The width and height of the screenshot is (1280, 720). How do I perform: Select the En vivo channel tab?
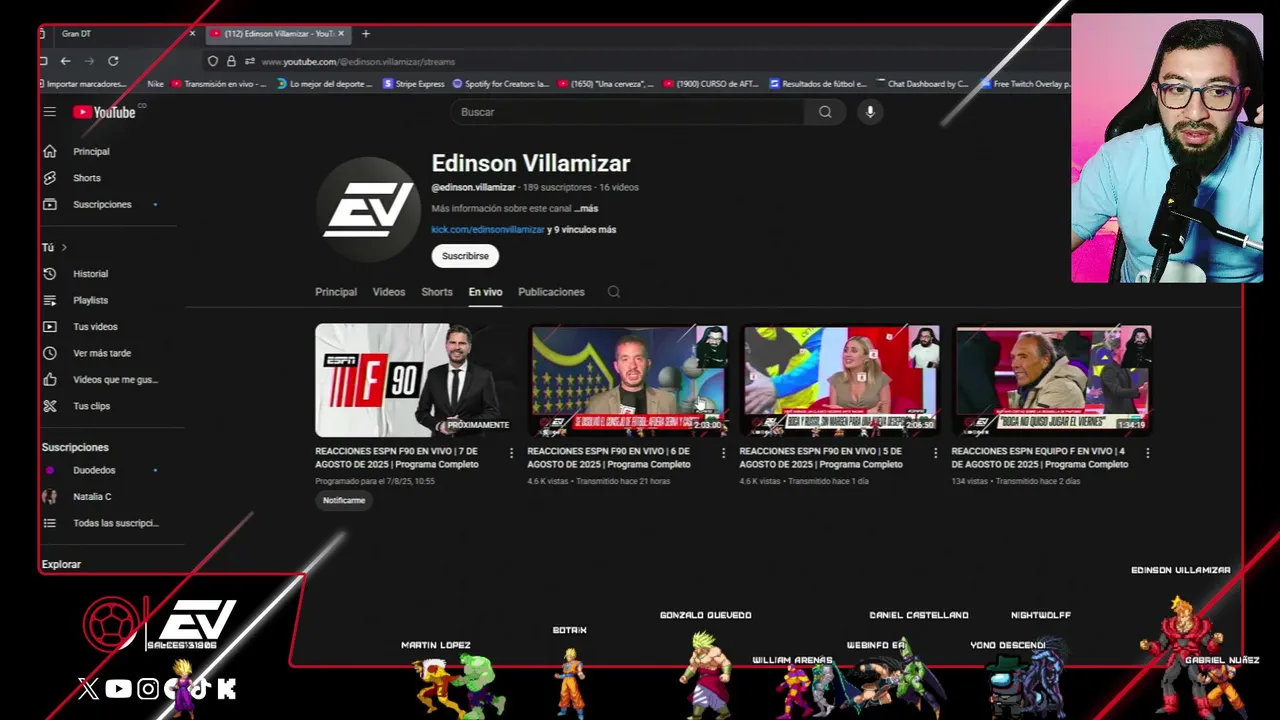click(x=485, y=292)
